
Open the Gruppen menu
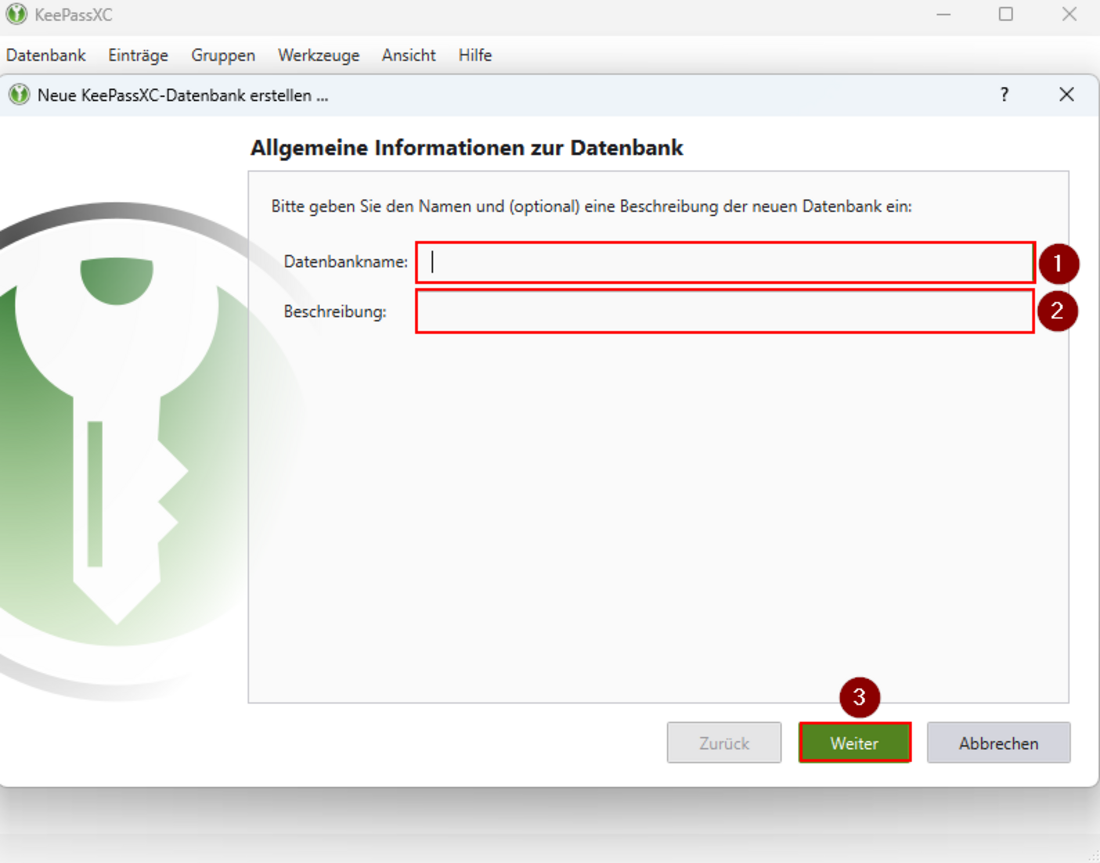pyautogui.click(x=223, y=55)
